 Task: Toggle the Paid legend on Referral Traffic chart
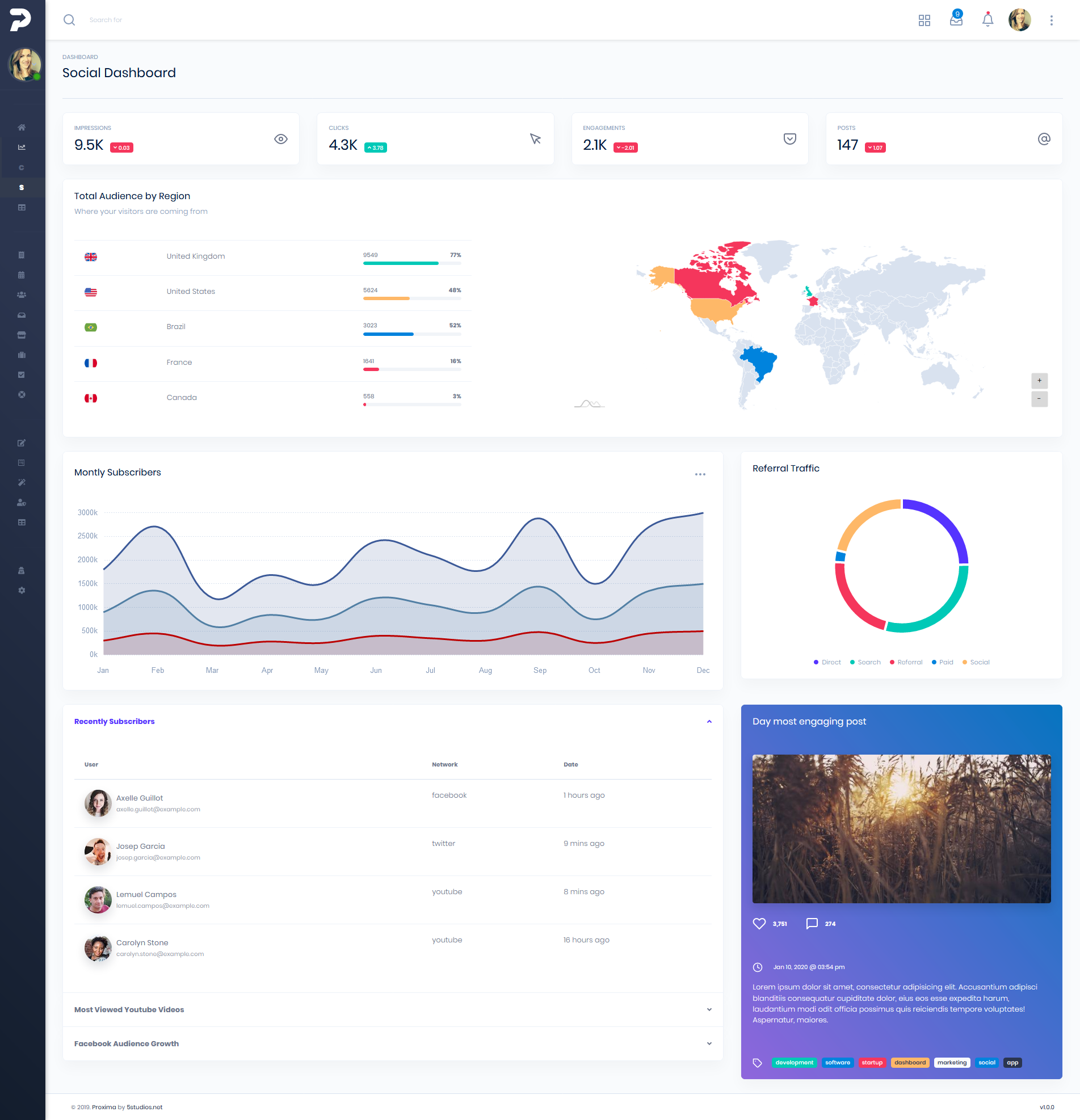(x=943, y=662)
